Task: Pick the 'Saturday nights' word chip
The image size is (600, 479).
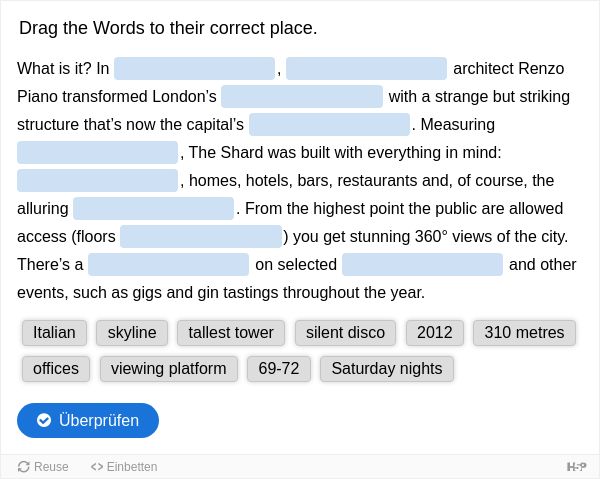Action: coord(387,369)
